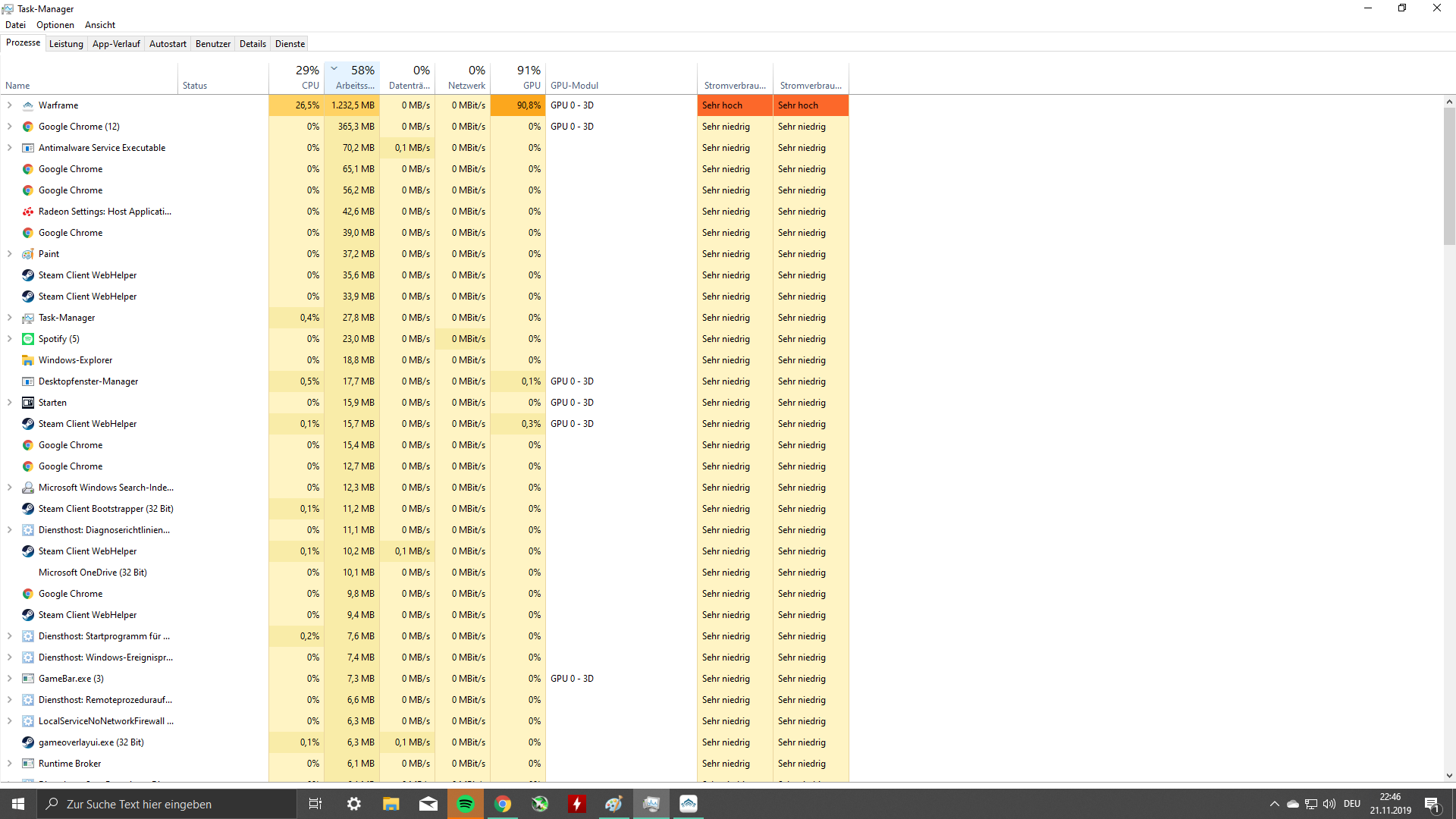Open the Optionen menu
The image size is (1456, 819).
click(55, 25)
